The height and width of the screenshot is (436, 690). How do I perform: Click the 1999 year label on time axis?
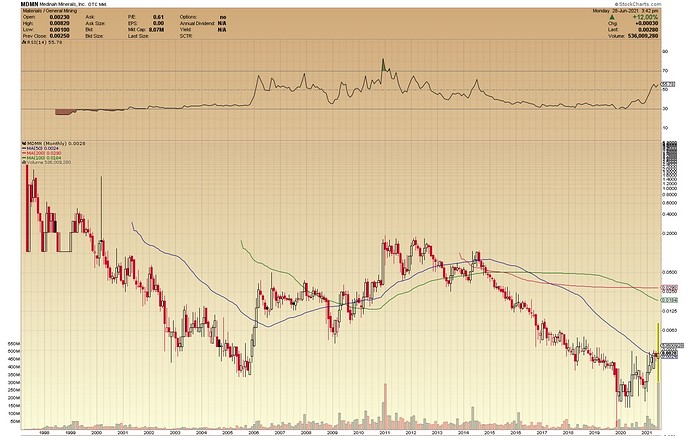(x=70, y=432)
